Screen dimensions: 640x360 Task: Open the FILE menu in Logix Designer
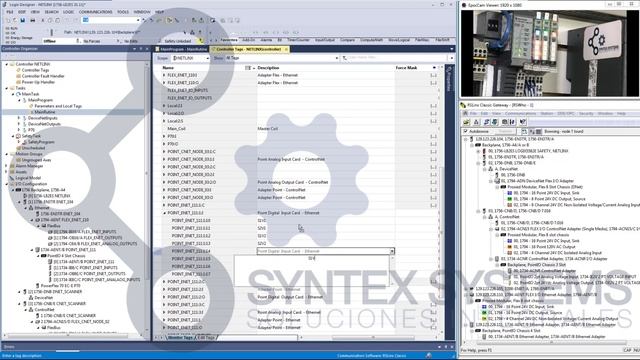tap(9, 12)
